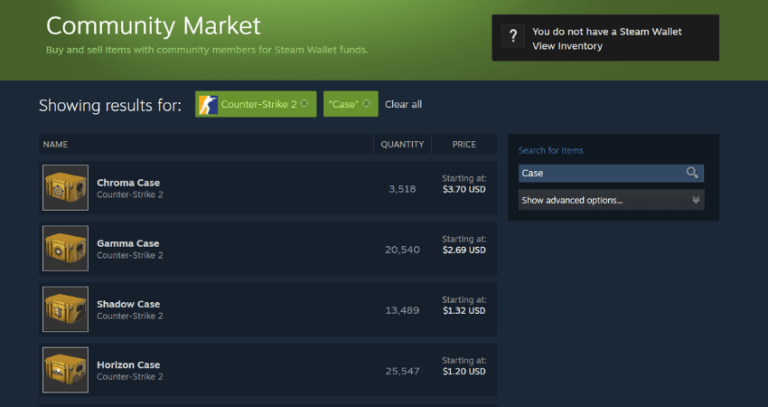Image resolution: width=768 pixels, height=407 pixels.
Task: Click the Counter-Strike 2 game icon
Action: tap(208, 104)
